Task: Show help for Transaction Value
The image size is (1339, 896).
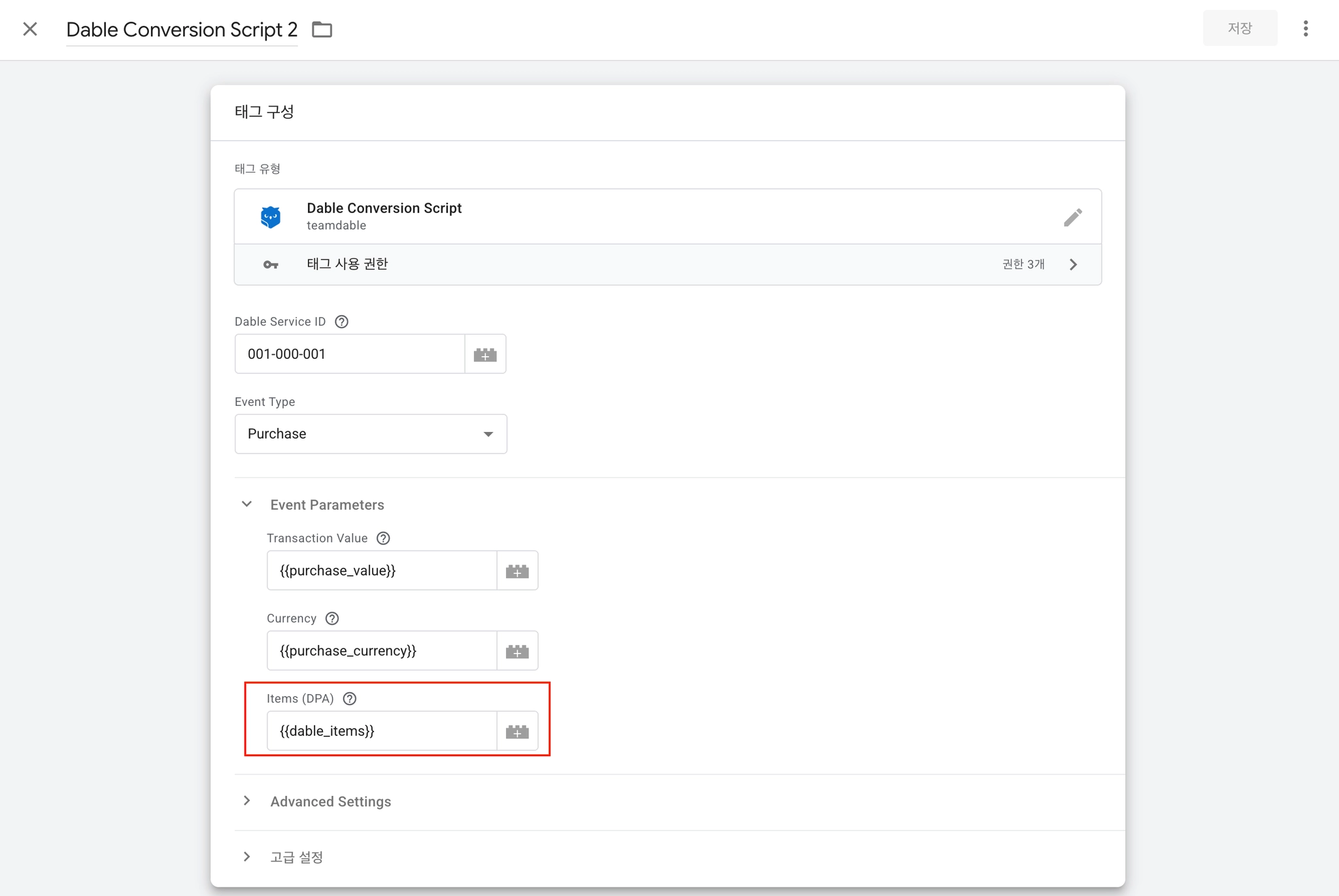Action: pos(383,539)
